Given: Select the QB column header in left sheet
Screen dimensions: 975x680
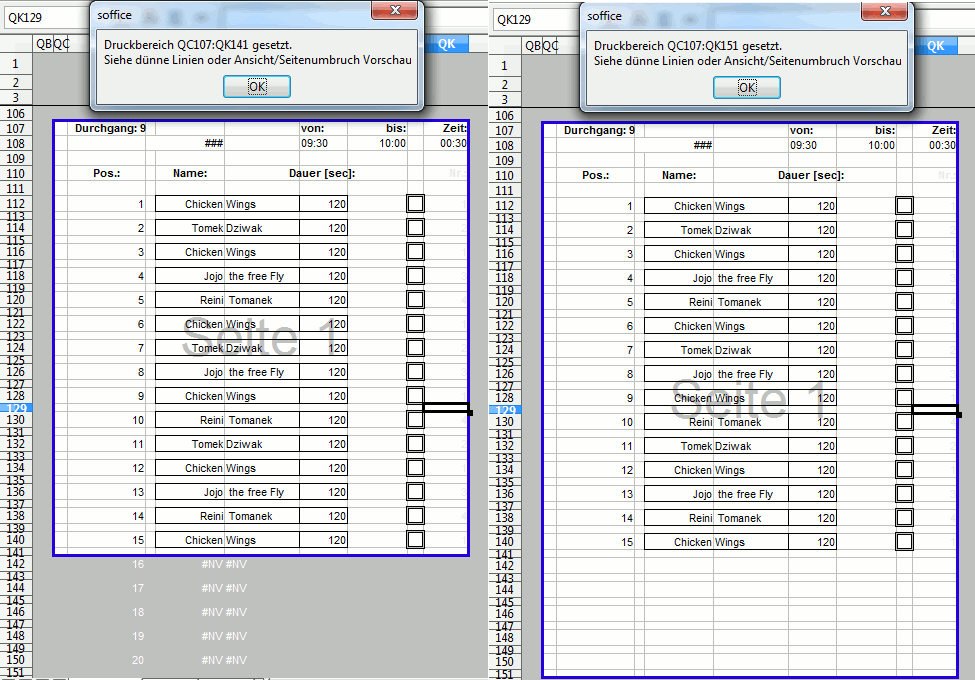Looking at the screenshot, I should tap(43, 44).
